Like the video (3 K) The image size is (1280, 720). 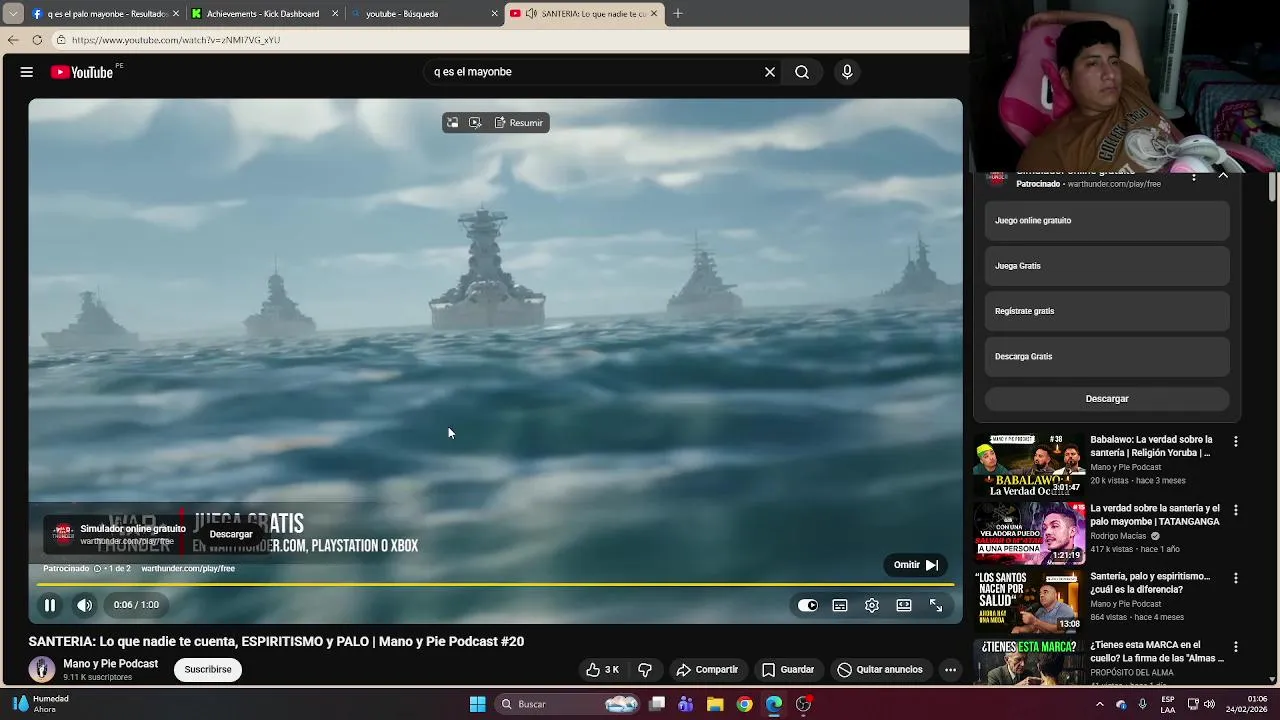602,670
